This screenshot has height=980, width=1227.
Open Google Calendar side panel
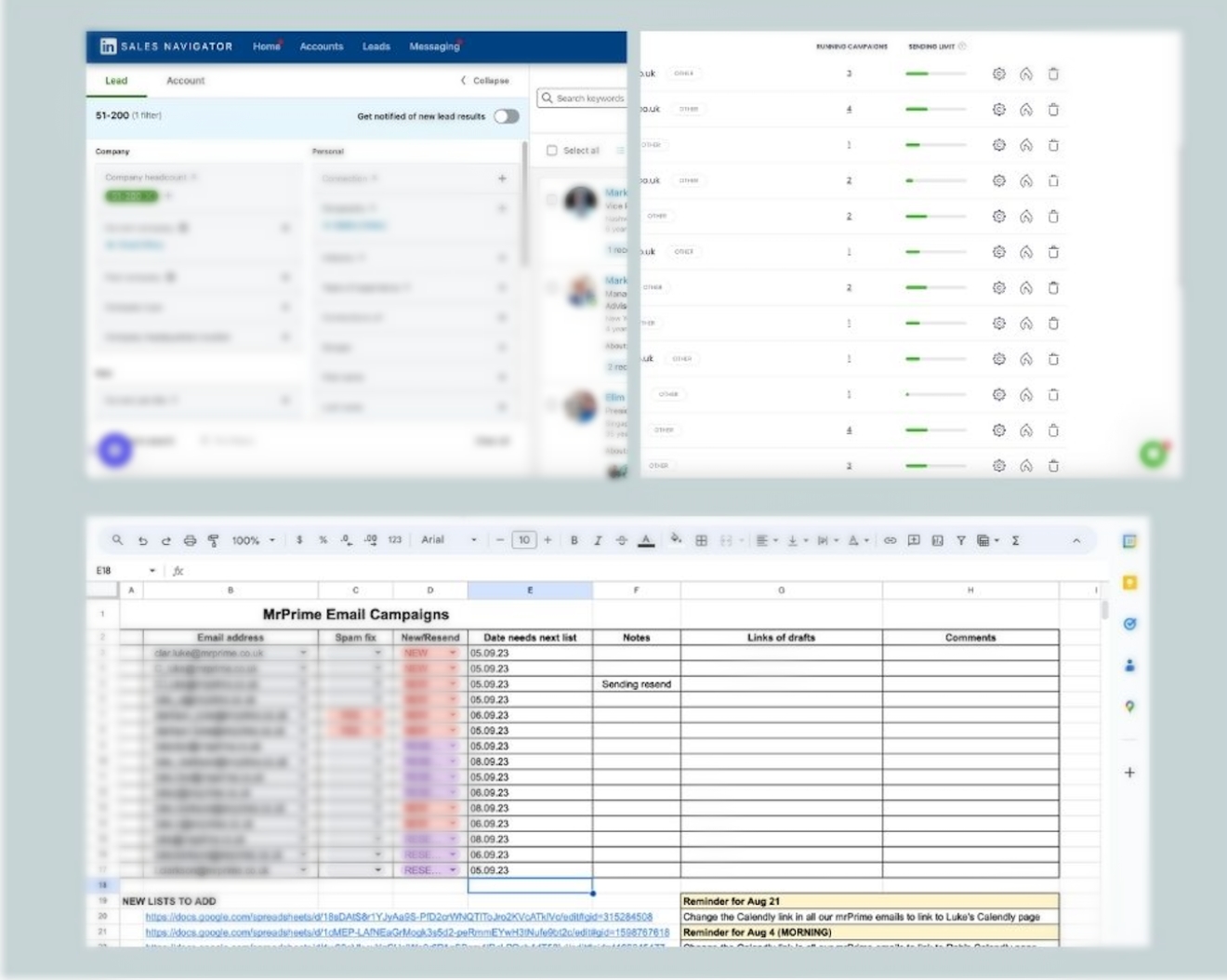point(1129,541)
